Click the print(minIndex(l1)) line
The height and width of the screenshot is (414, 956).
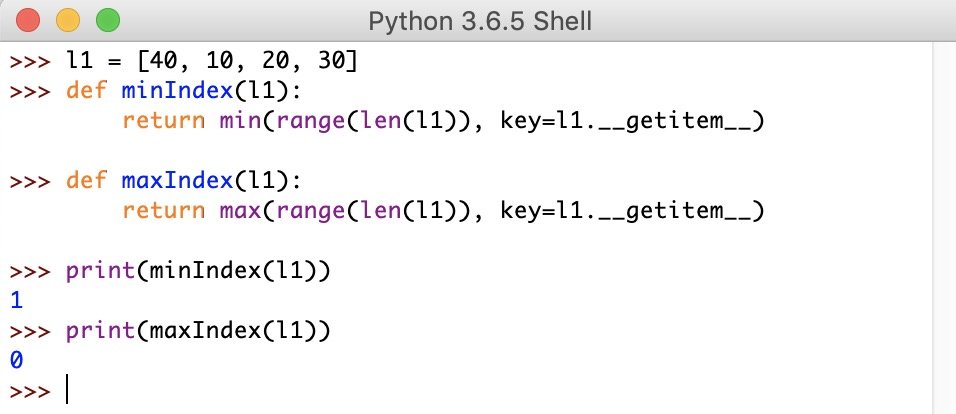coord(198,271)
